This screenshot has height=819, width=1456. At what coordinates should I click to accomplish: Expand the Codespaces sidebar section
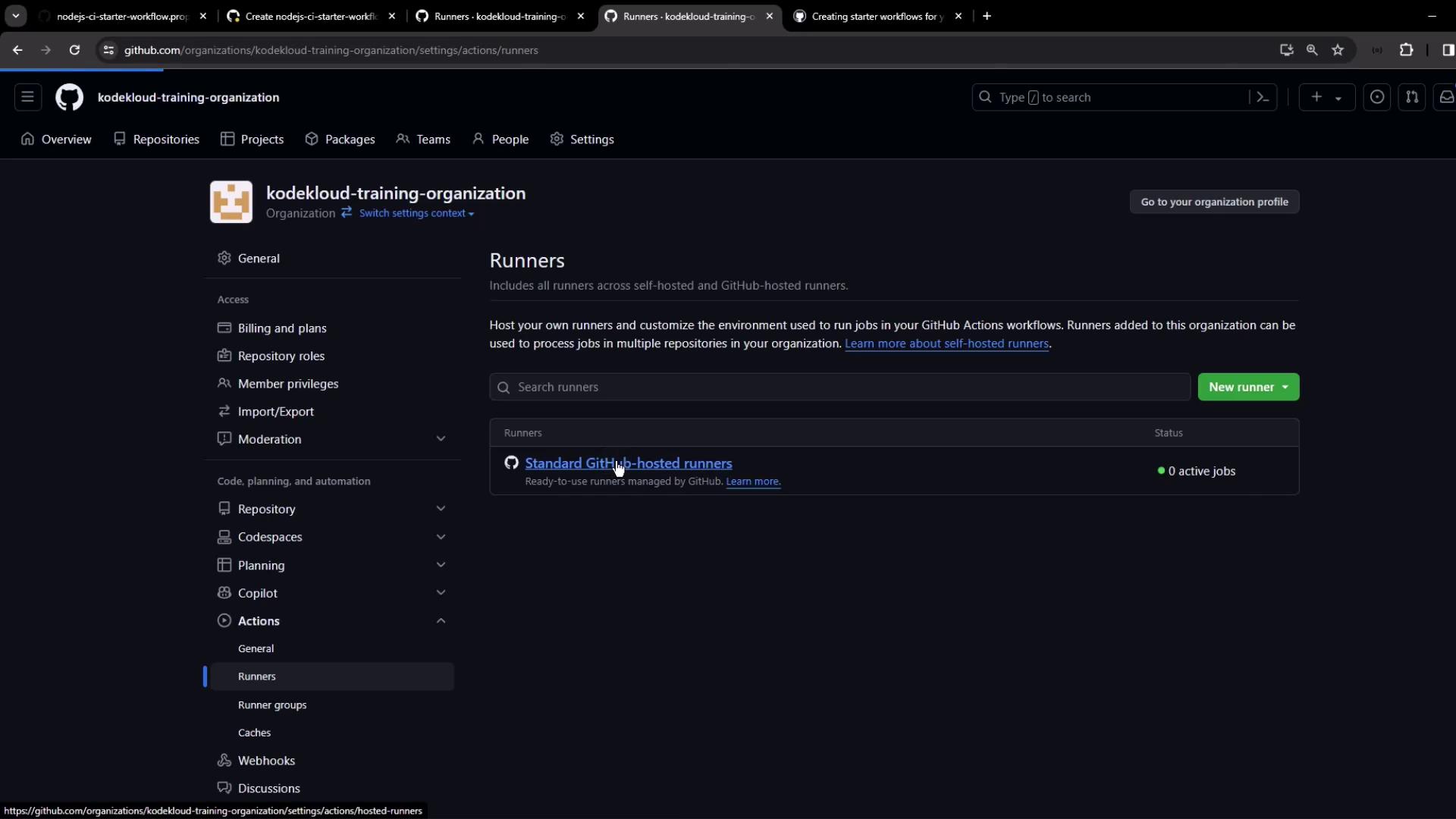(441, 537)
